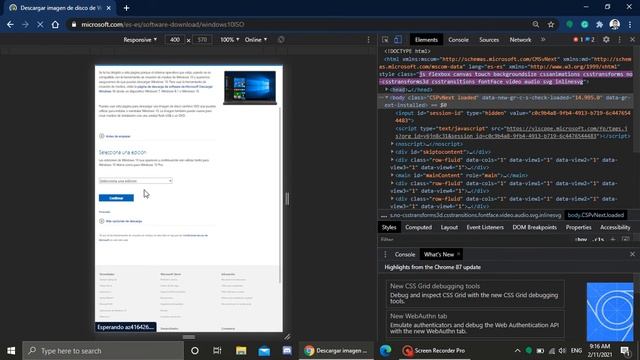This screenshot has height=360, width=640.
Task: Open the Responsive device dropdown
Action: (x=140, y=40)
